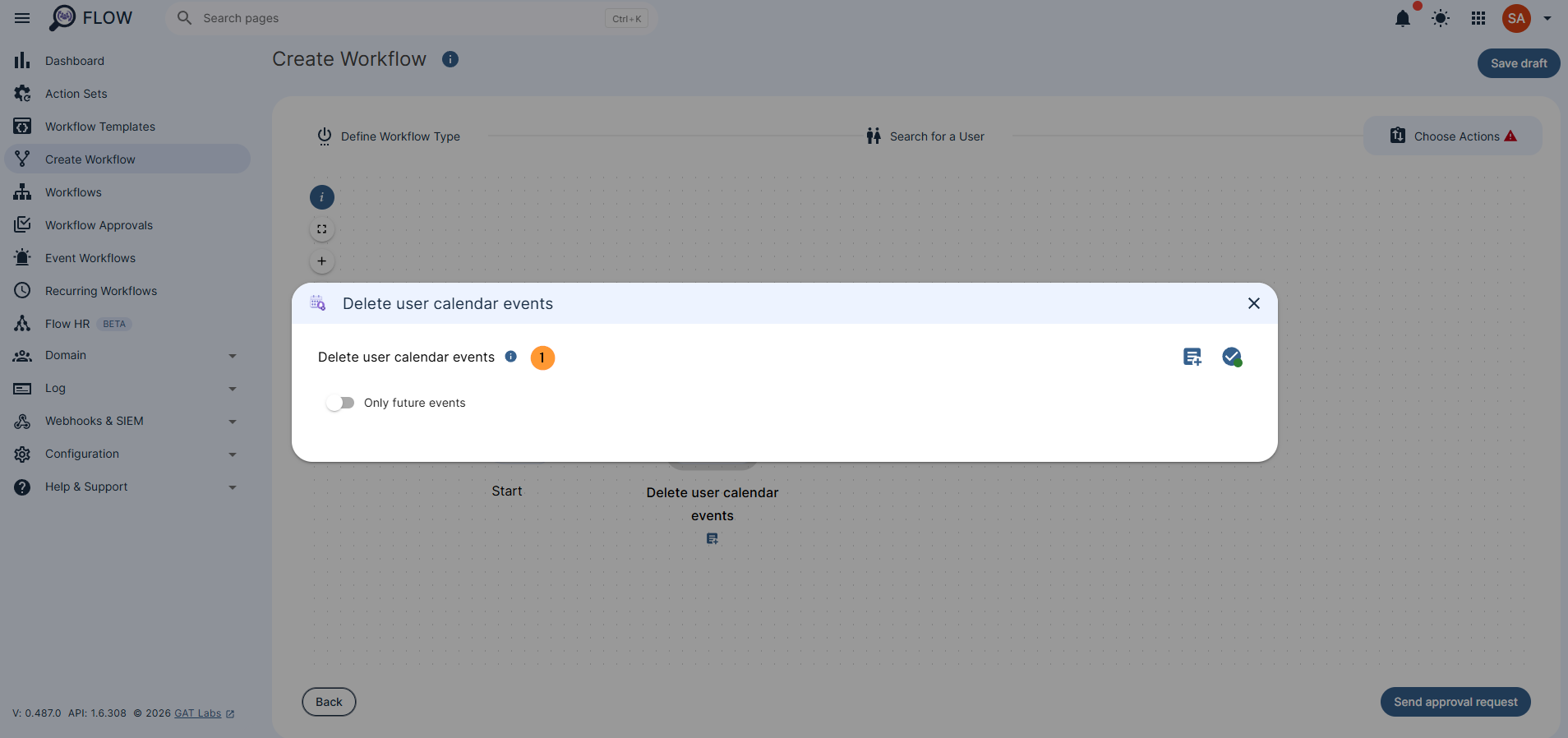
Task: Toggle Only future events switch
Action: point(340,403)
